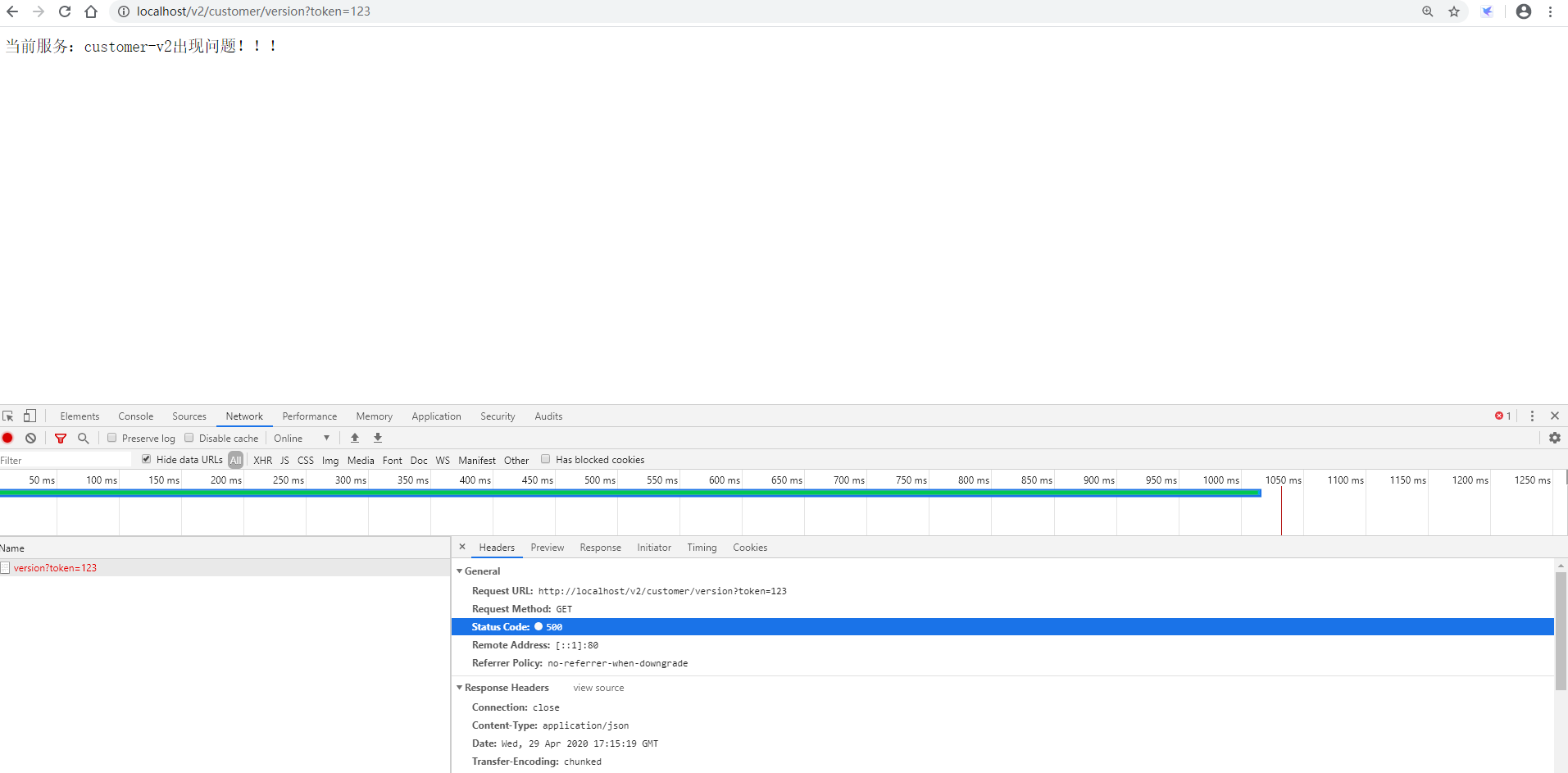Show the error count indicator
The height and width of the screenshot is (773, 1568).
(x=1502, y=416)
